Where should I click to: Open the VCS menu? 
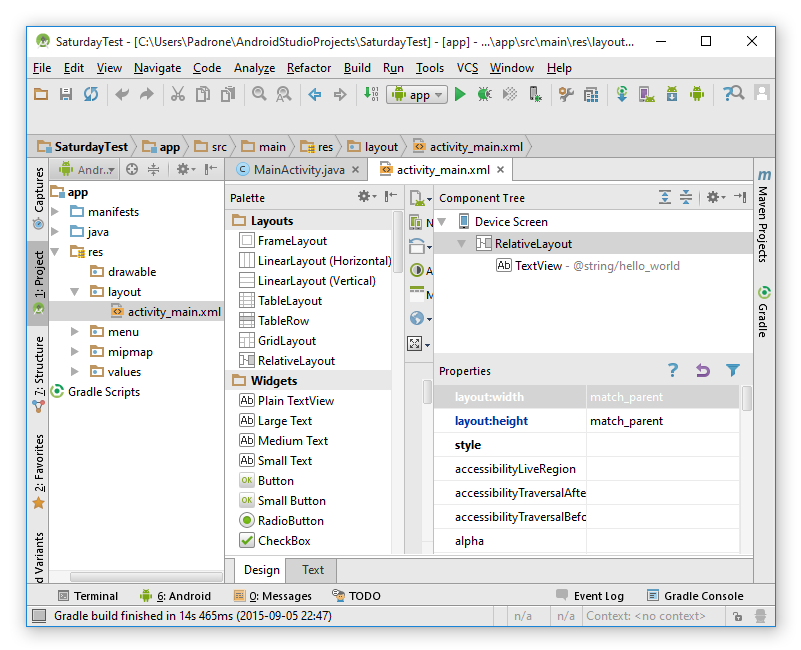(x=467, y=68)
